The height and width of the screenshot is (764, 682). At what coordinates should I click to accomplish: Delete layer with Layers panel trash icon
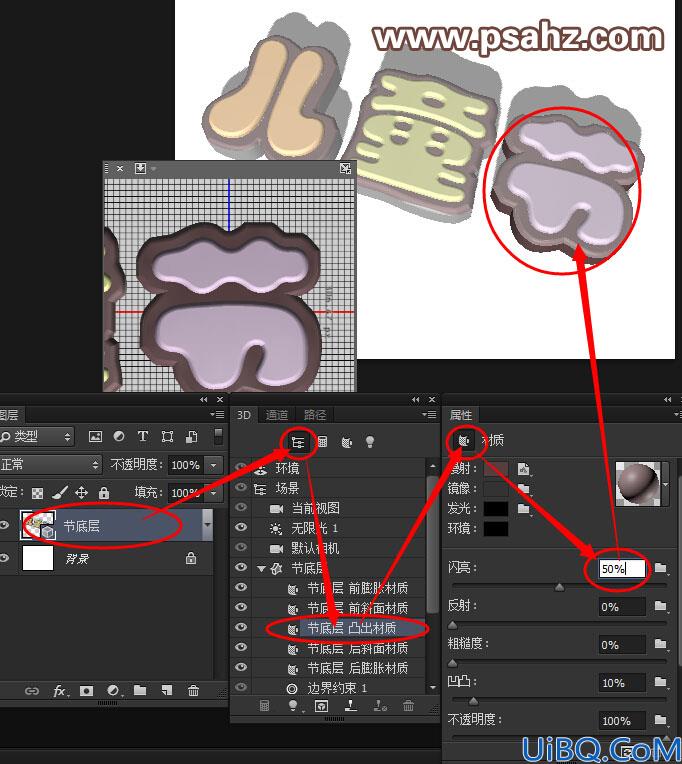point(193,690)
